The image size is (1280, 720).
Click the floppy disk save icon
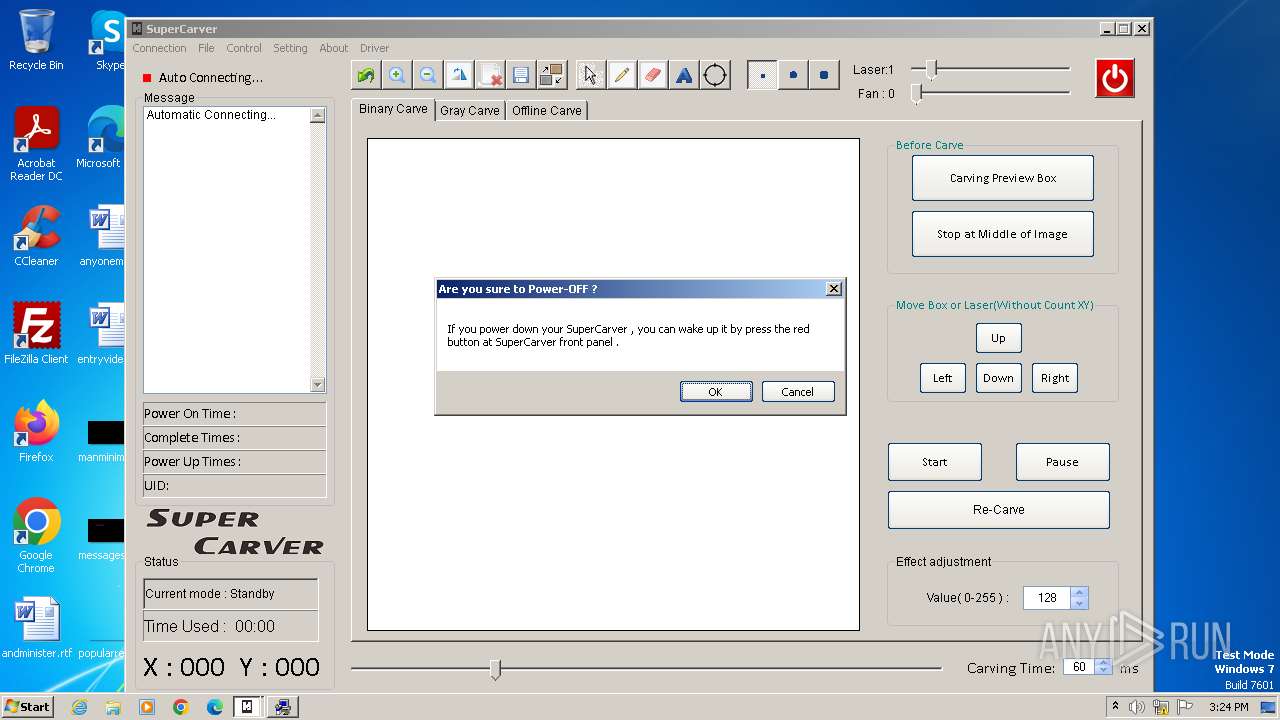click(x=520, y=75)
